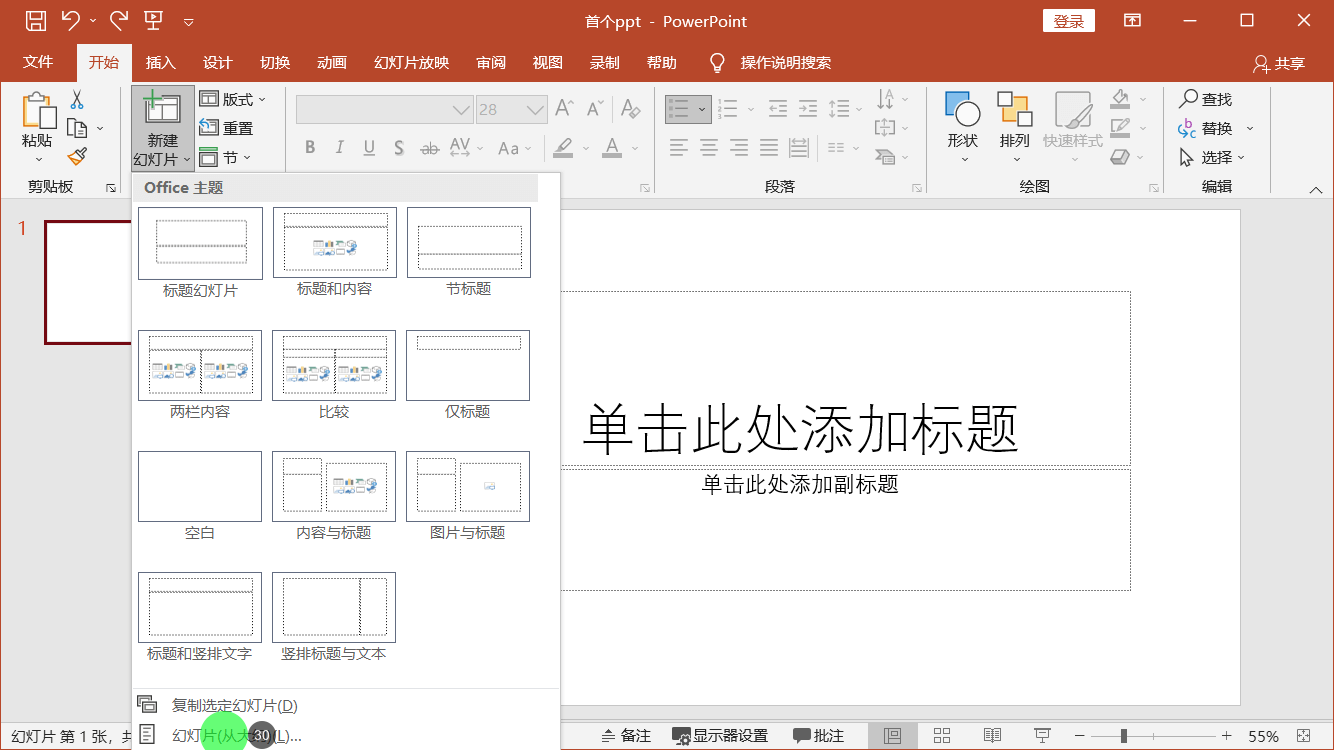
Task: Click the tell me search (操作说明搜索) box
Action: click(786, 62)
